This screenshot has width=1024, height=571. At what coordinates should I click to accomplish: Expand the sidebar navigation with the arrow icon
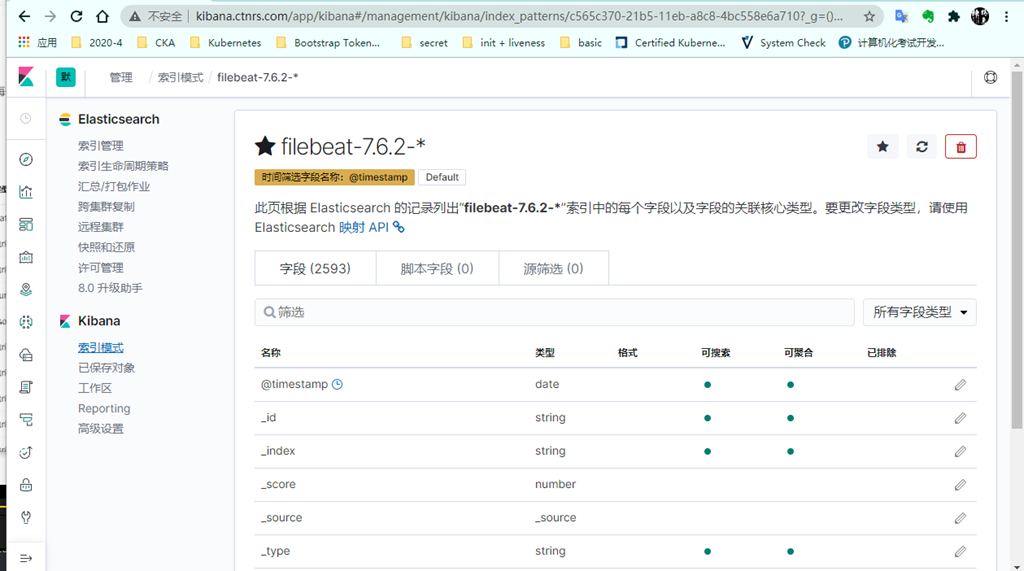tap(25, 558)
